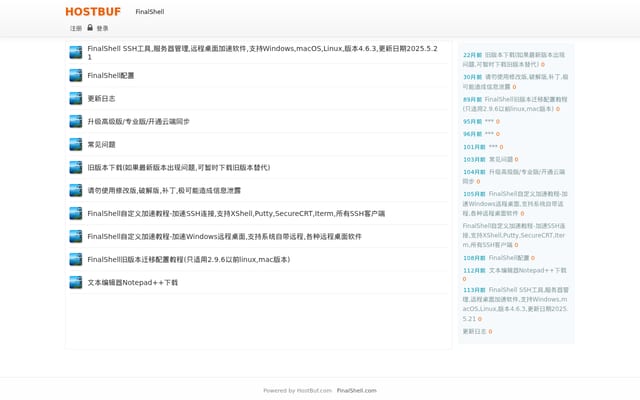Click icon beside 加速SSH连接 tutorial row
Image resolution: width=640 pixels, height=400 pixels.
[x=76, y=213]
